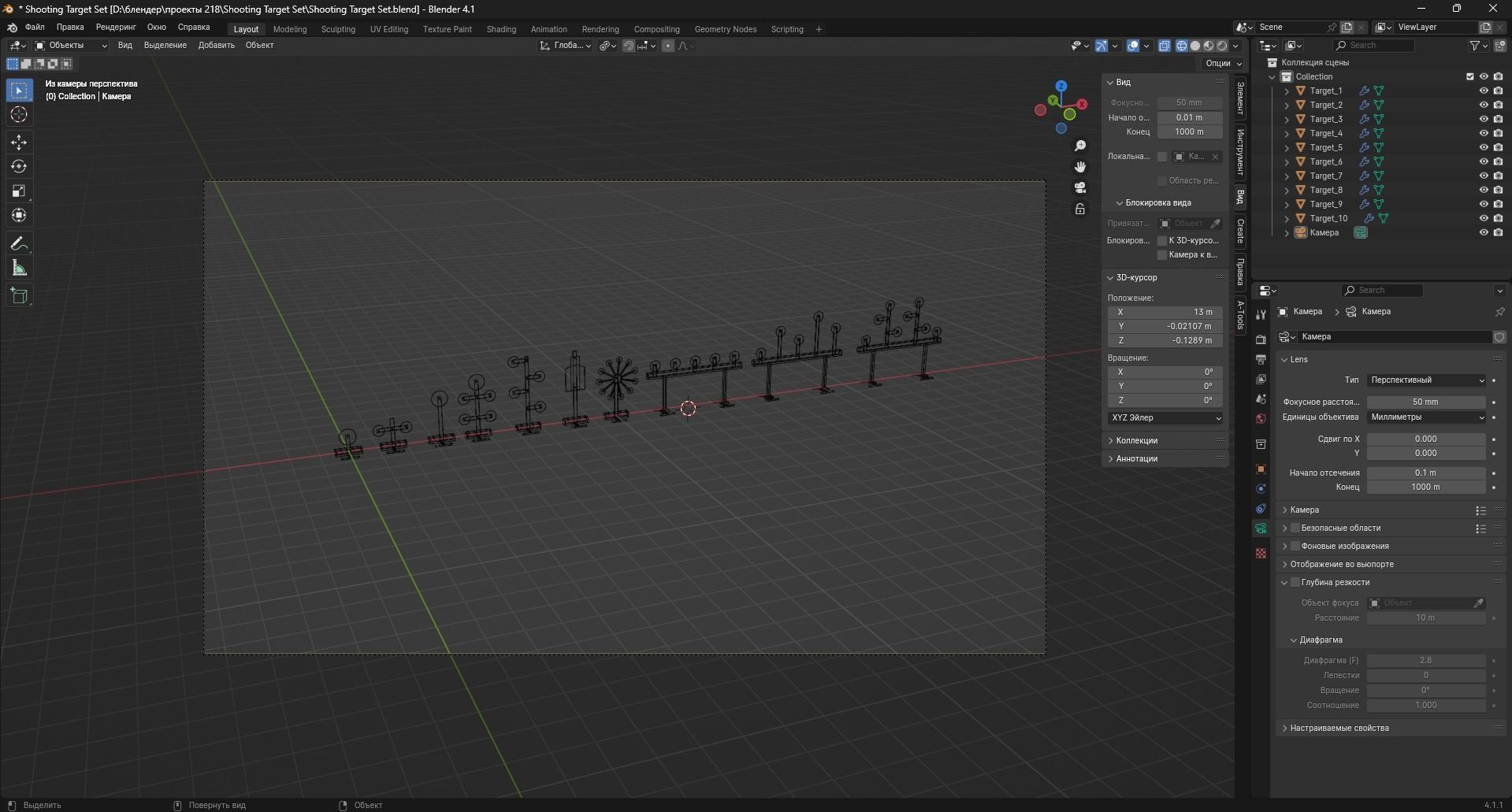
Task: Open the Файл menu
Action: (x=35, y=28)
